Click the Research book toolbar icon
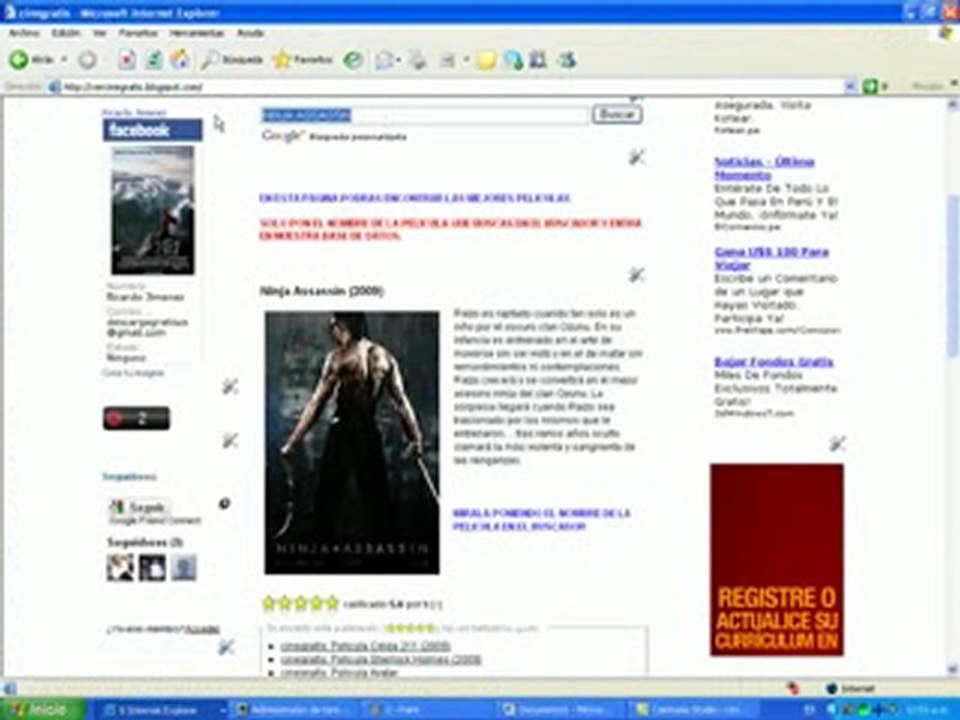This screenshot has width=960, height=720. pyautogui.click(x=538, y=59)
